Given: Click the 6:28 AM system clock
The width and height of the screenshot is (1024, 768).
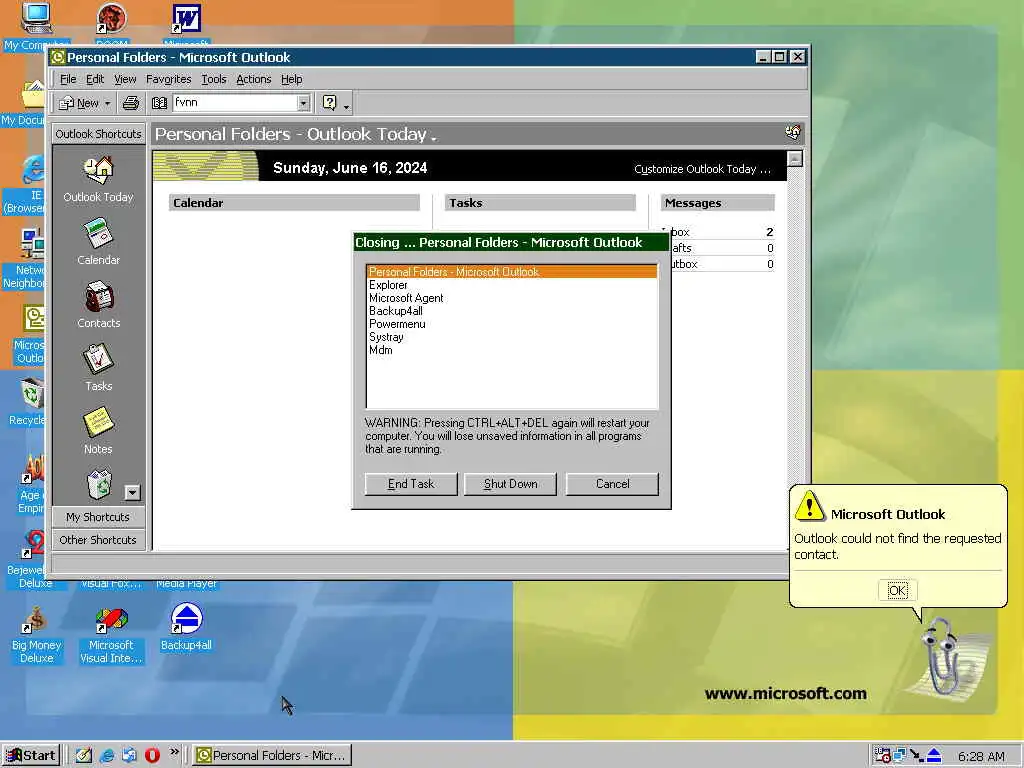Looking at the screenshot, I should click(981, 756).
